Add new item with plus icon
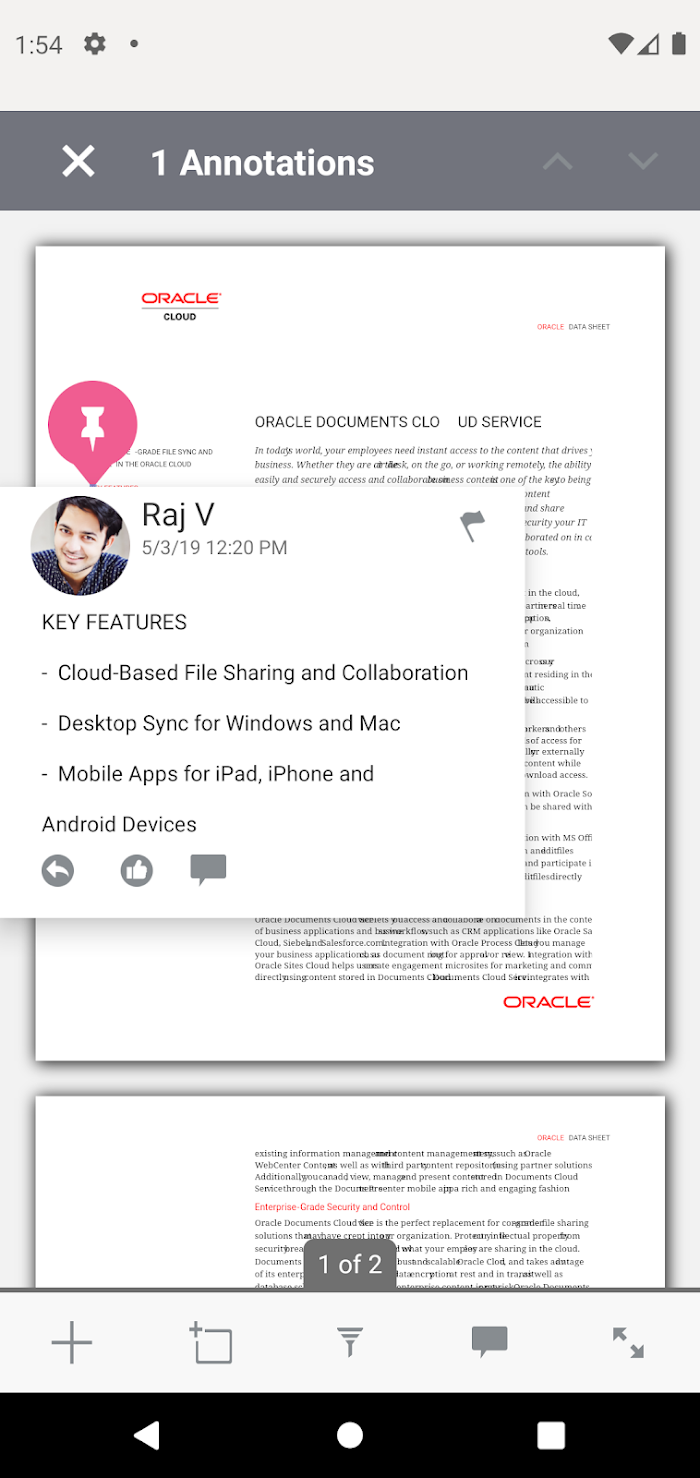The image size is (700, 1478). (x=72, y=1343)
